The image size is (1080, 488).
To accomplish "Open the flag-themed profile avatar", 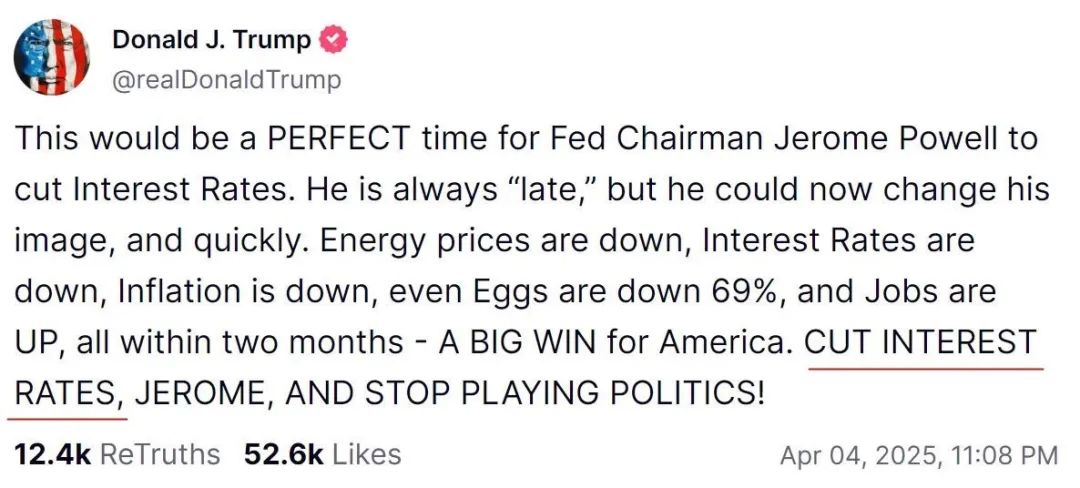I will (x=52, y=58).
